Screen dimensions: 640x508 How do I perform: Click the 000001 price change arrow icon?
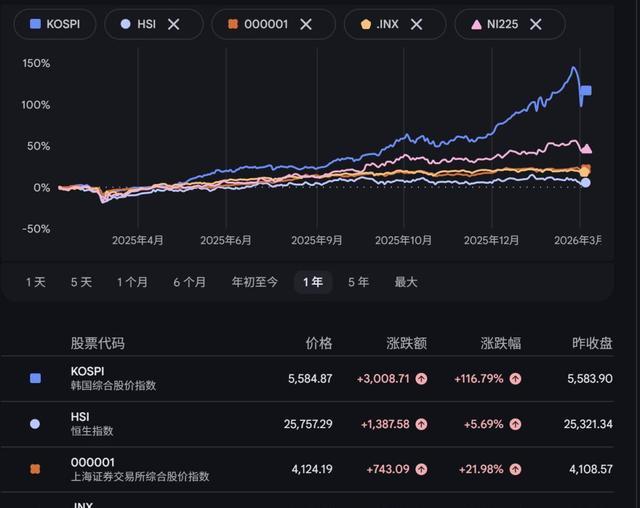420,470
